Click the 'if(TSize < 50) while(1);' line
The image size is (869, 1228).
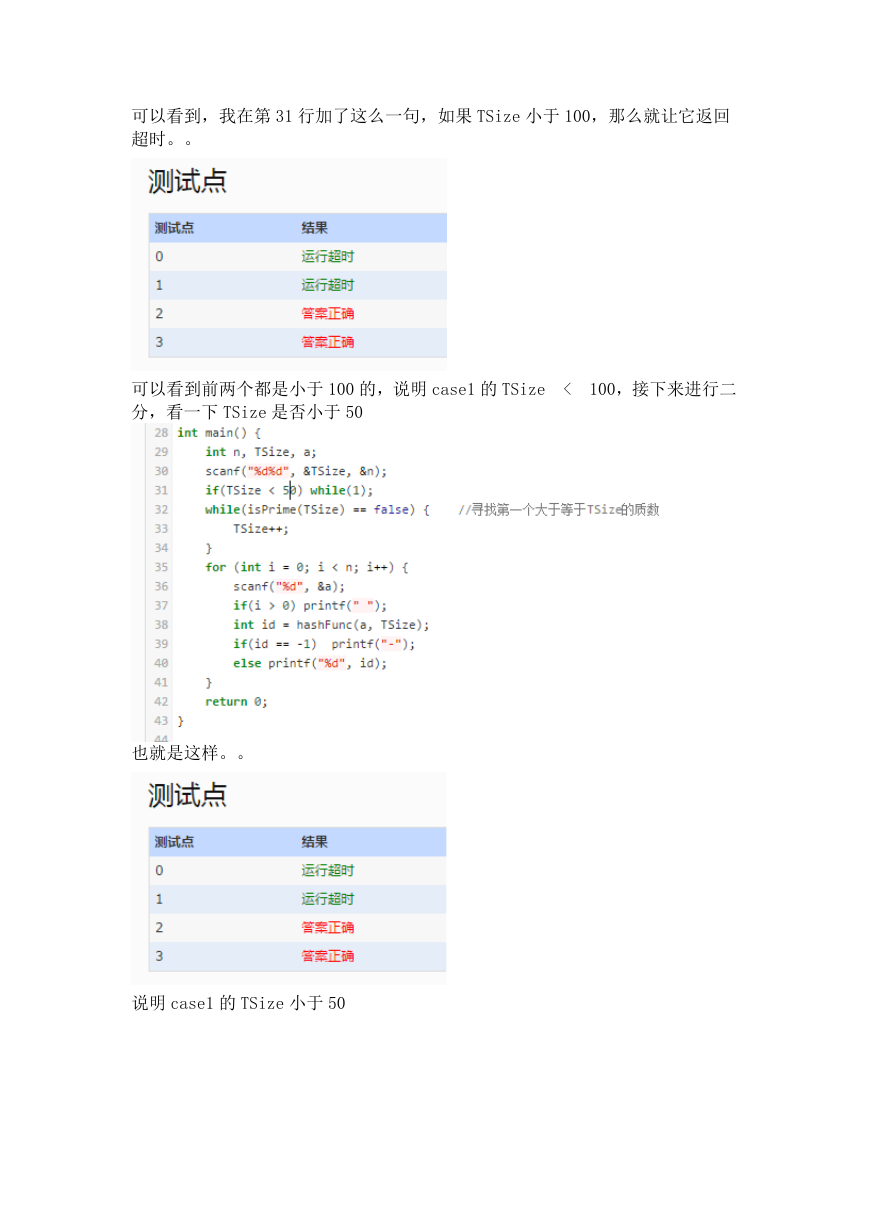pyautogui.click(x=289, y=490)
